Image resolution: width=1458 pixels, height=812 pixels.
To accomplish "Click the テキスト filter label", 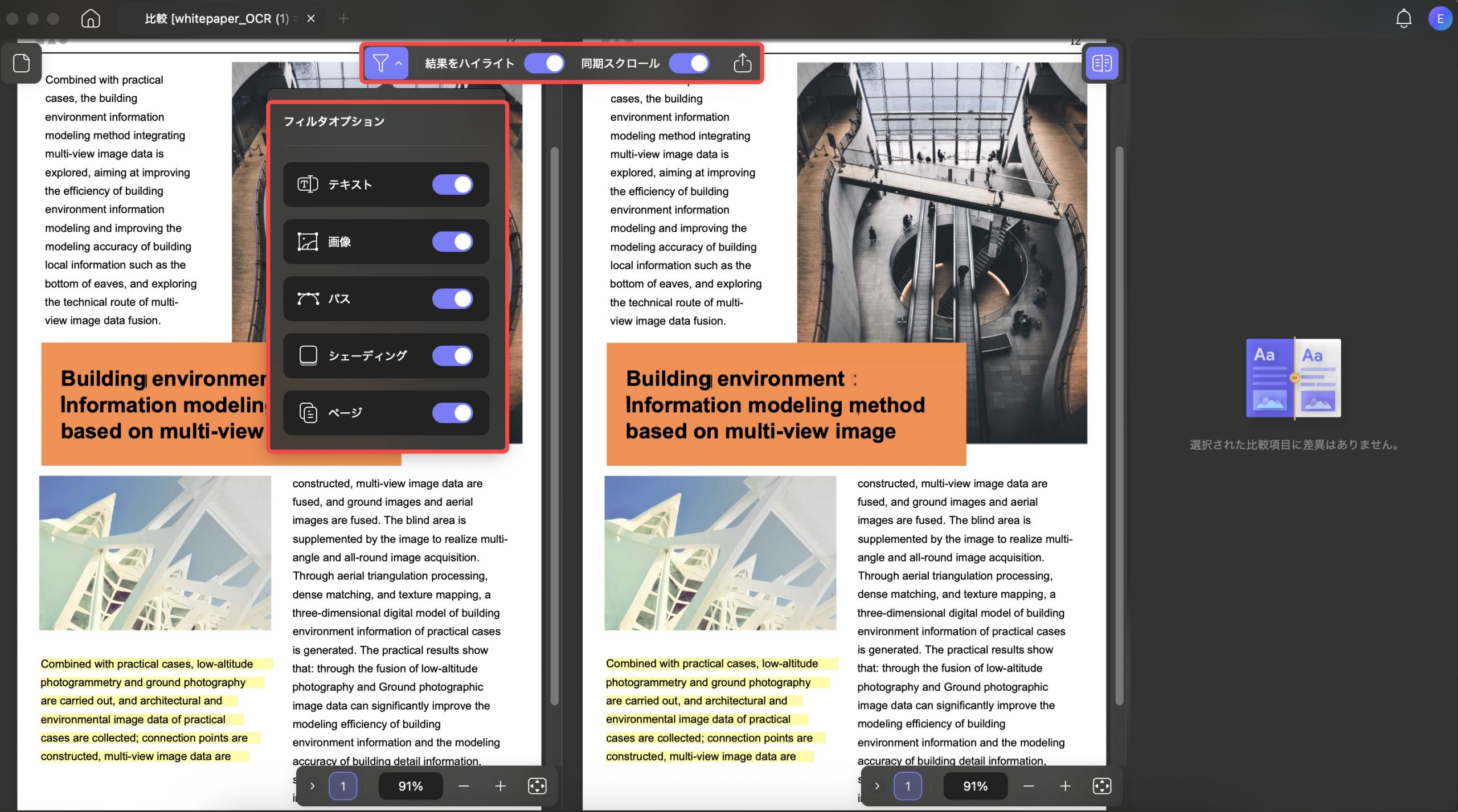I will tap(350, 184).
